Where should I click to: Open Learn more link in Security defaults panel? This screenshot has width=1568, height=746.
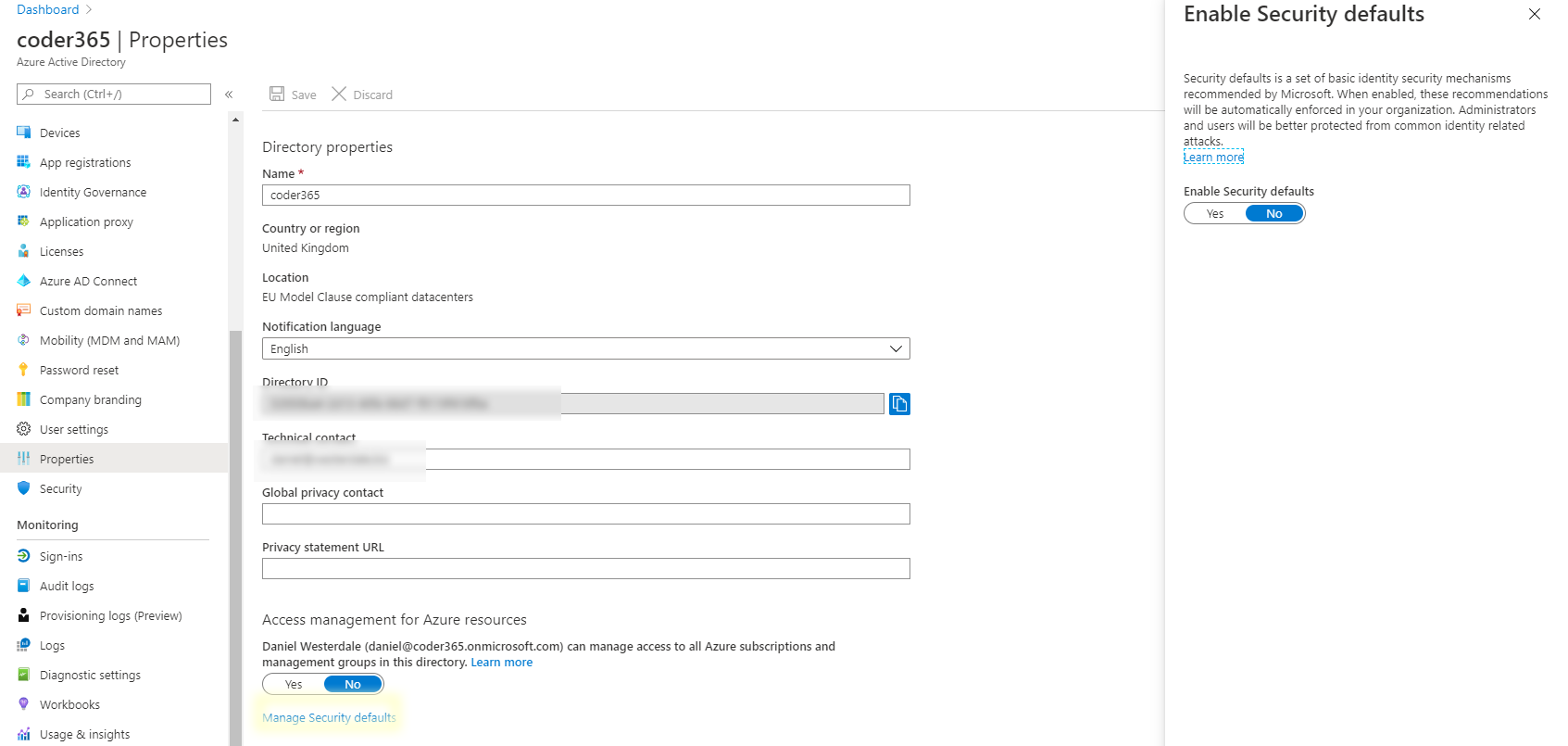click(x=1213, y=158)
